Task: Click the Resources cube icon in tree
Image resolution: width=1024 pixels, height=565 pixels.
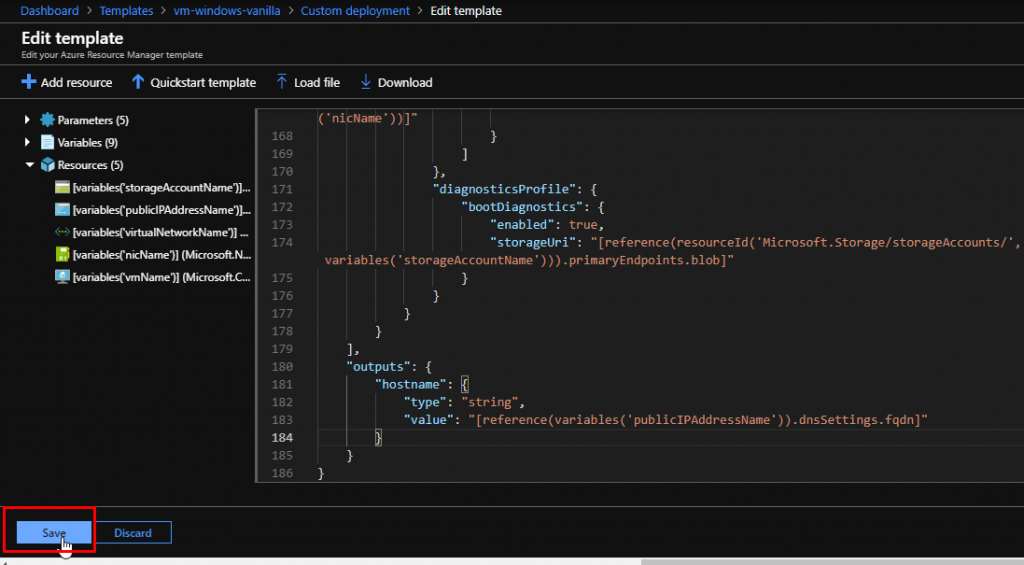Action: coord(47,165)
